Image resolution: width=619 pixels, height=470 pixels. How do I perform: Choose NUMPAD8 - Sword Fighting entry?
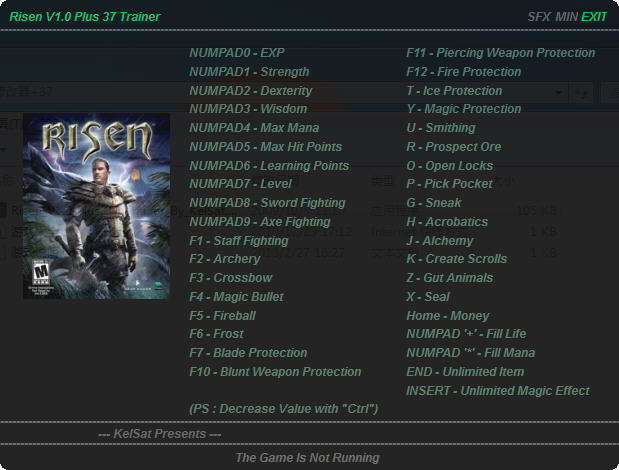click(267, 203)
